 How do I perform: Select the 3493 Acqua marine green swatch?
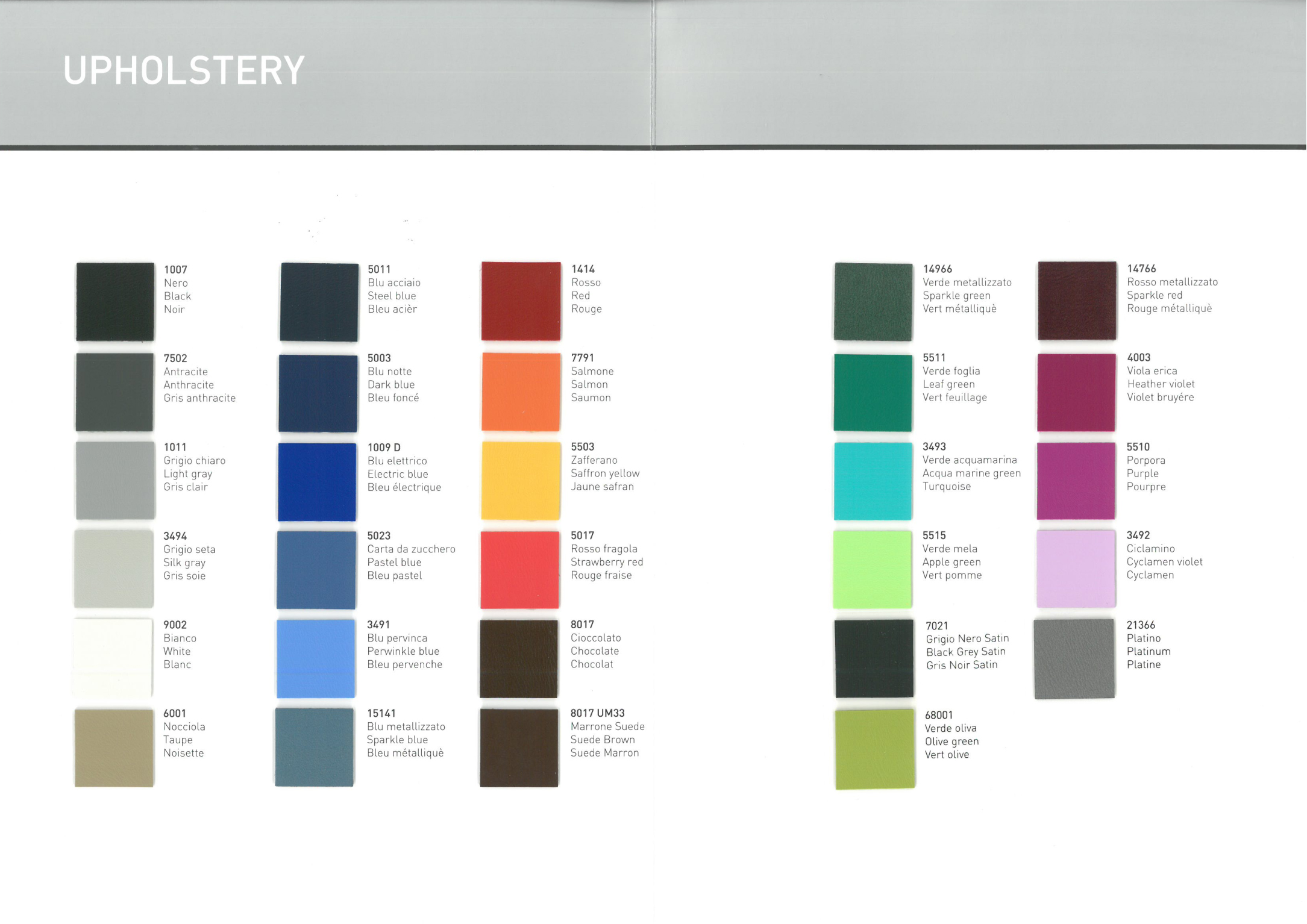point(873,481)
